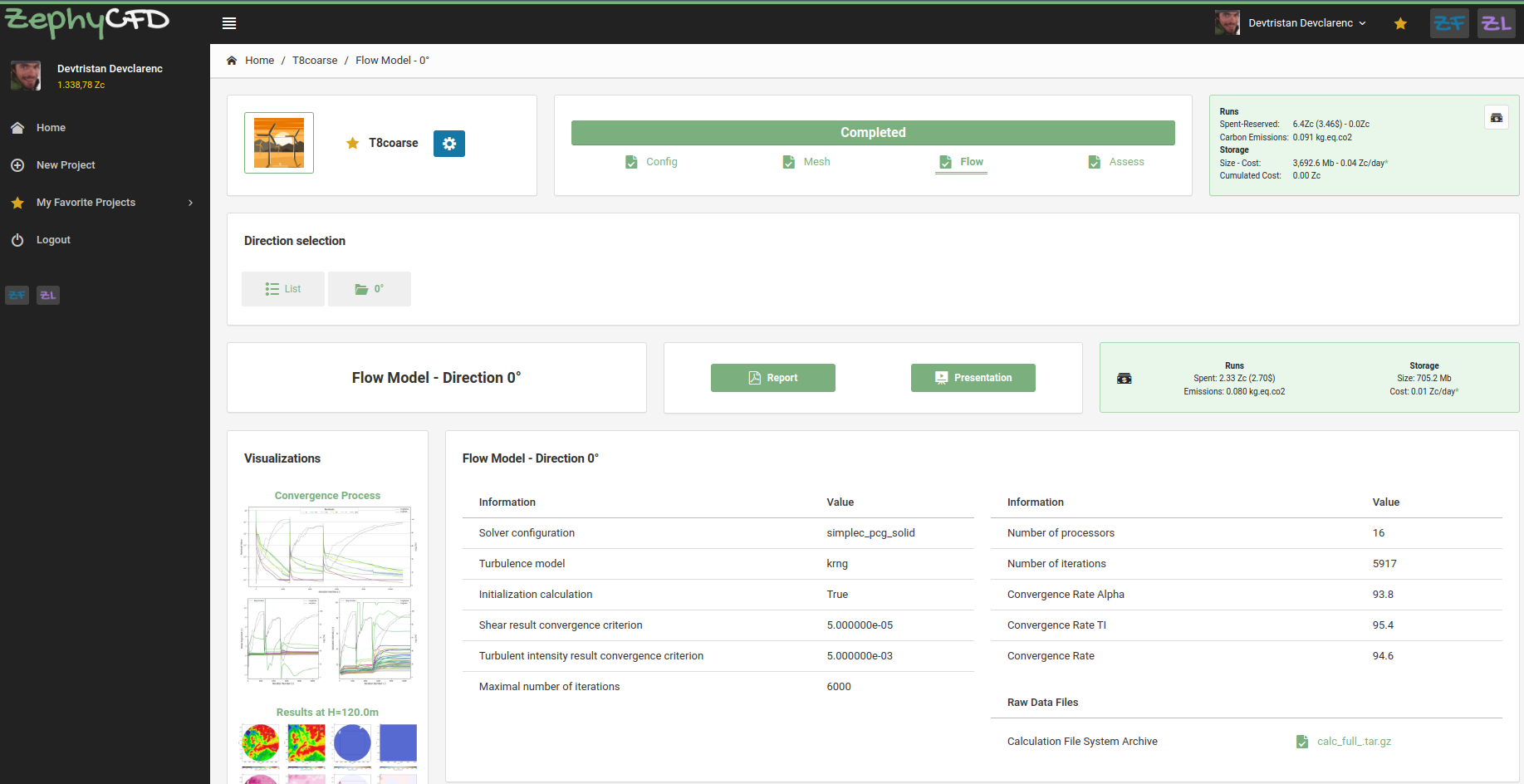Screen dimensions: 1524x784
Task: Open the blue square results thumbnail
Action: coord(398,743)
